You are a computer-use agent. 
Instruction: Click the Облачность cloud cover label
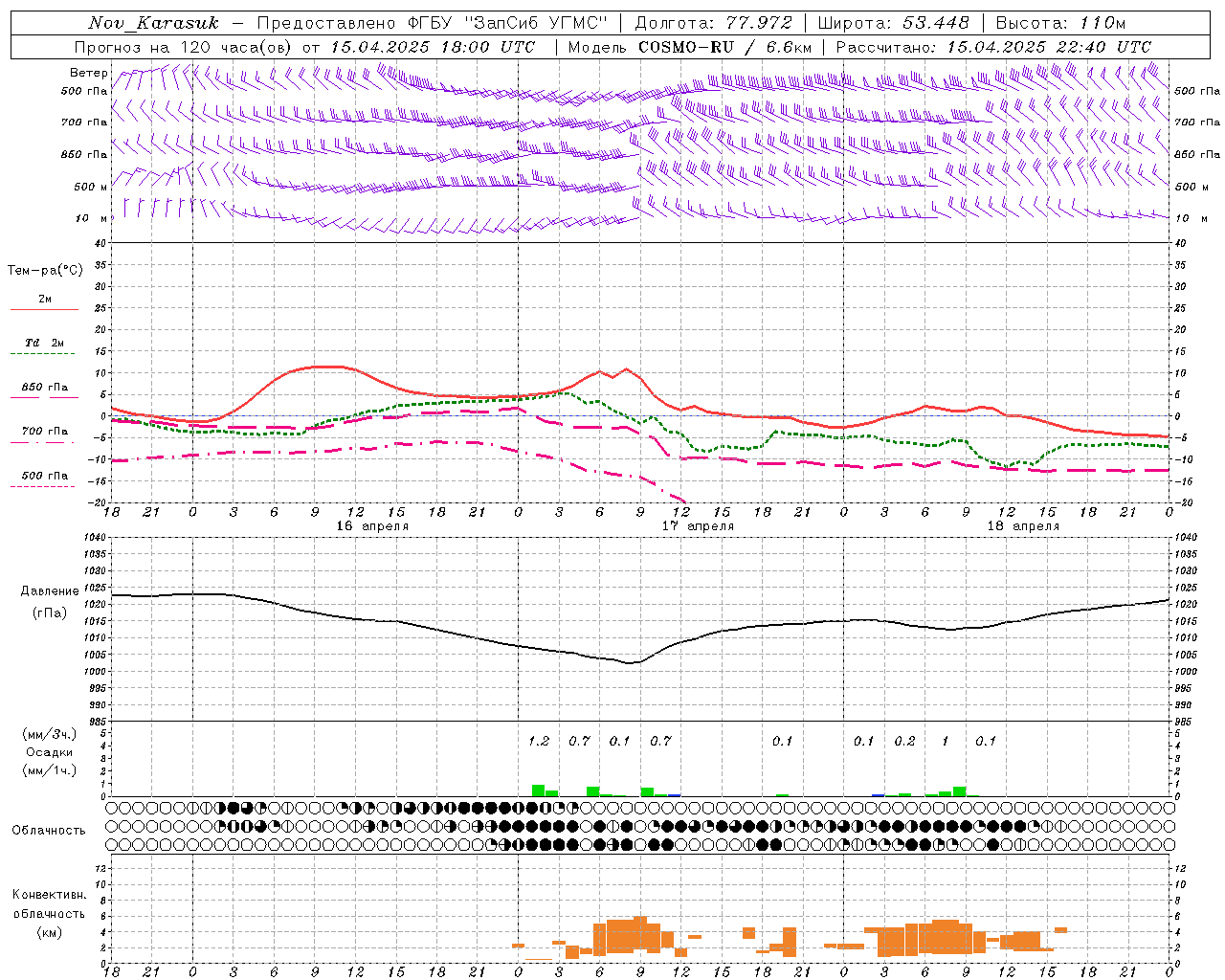click(49, 830)
